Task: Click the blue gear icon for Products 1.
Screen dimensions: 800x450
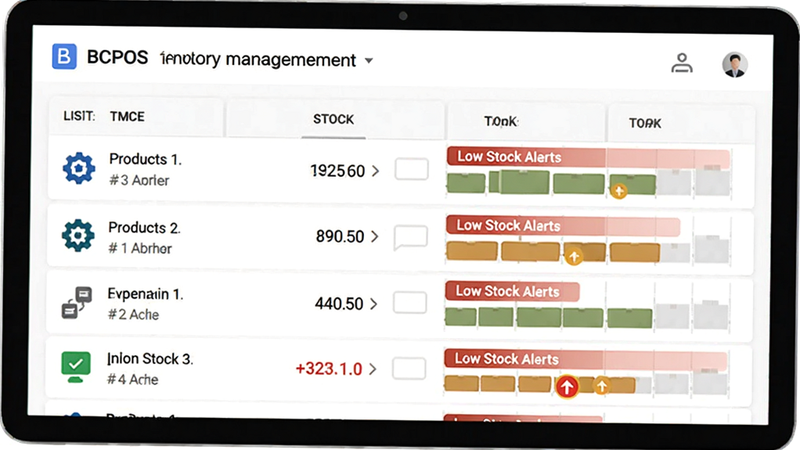Action: click(x=79, y=168)
